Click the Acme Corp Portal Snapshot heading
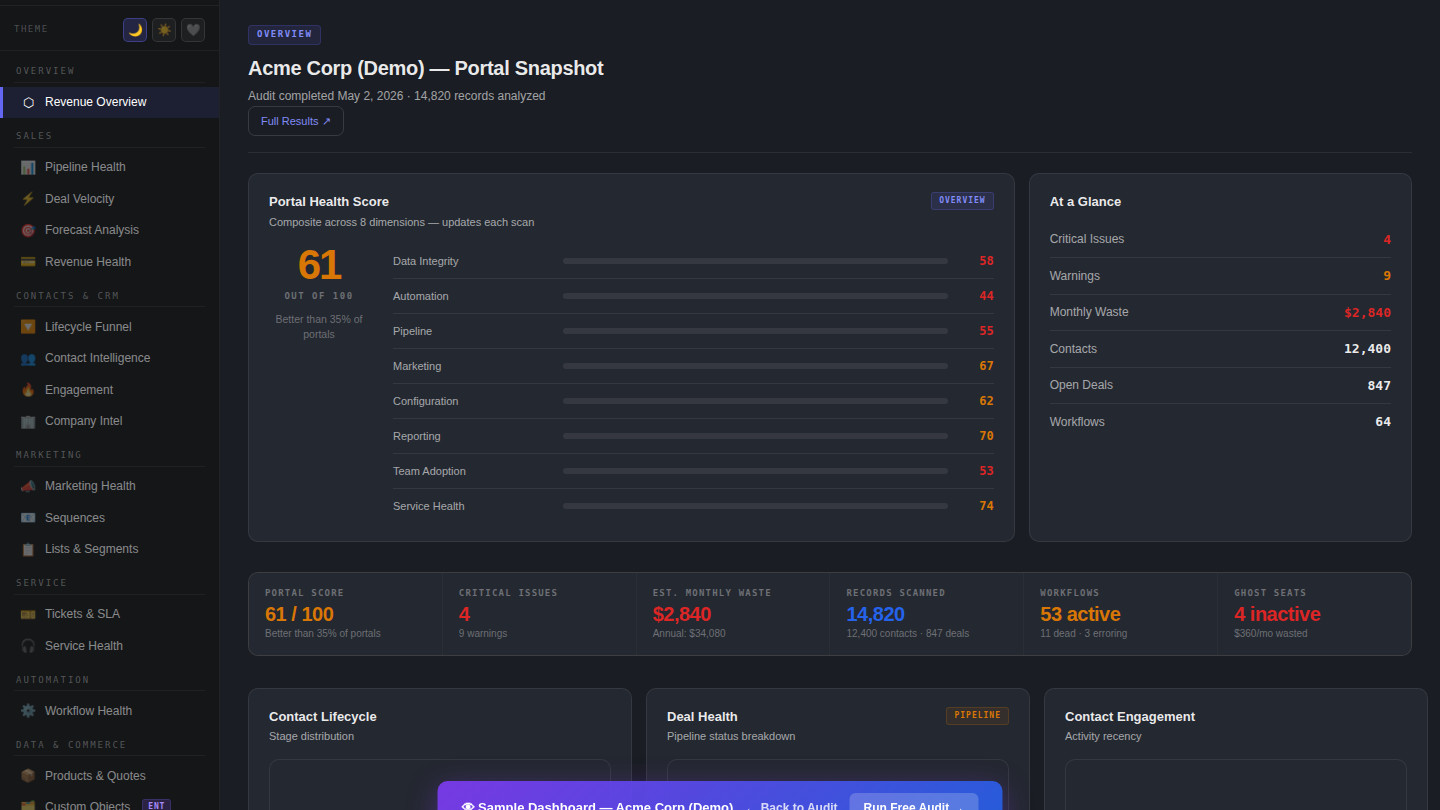 point(426,68)
